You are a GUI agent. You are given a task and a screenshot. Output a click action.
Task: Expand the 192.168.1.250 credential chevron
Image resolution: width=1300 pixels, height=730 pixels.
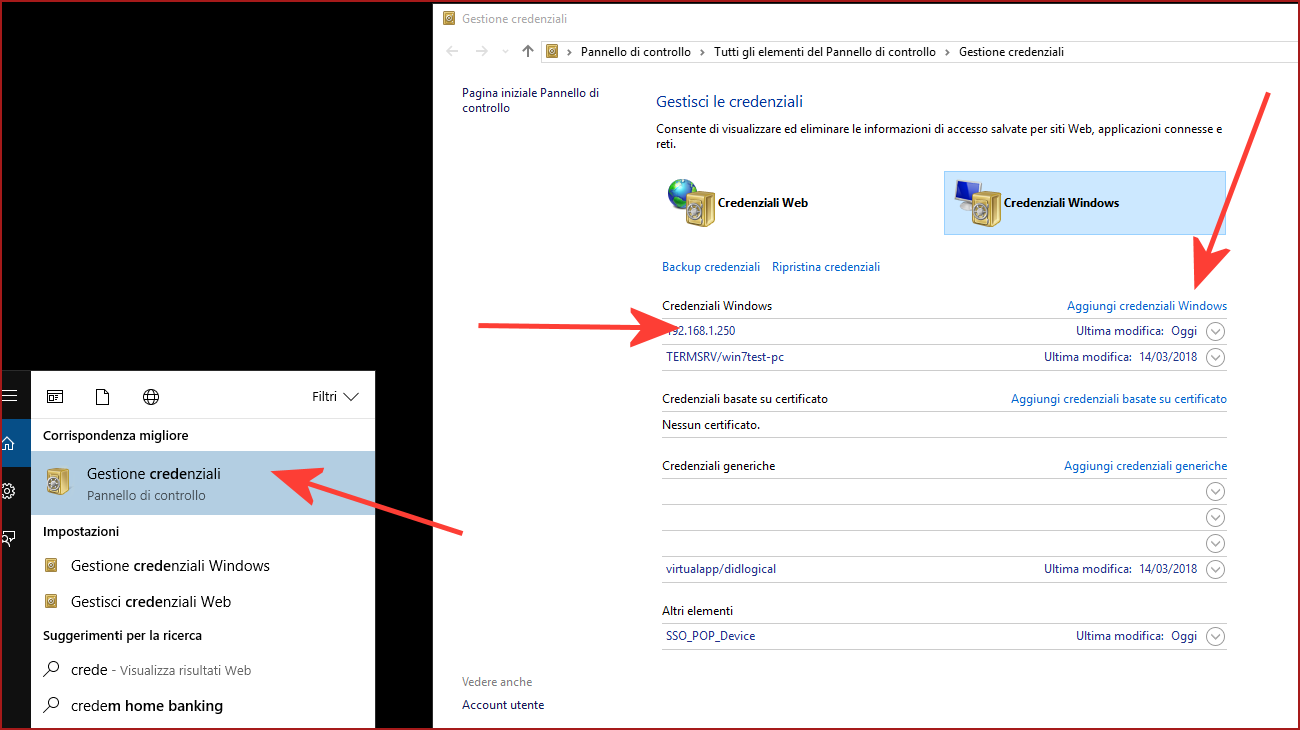1216,331
